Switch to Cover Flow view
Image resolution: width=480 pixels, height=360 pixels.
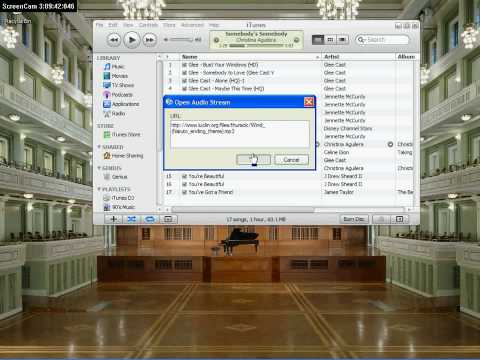342,40
